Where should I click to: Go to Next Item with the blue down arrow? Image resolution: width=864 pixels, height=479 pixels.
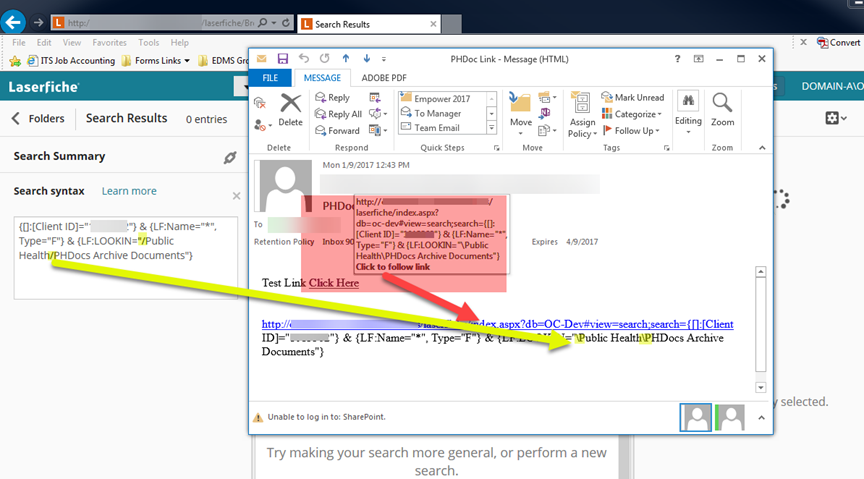[366, 58]
